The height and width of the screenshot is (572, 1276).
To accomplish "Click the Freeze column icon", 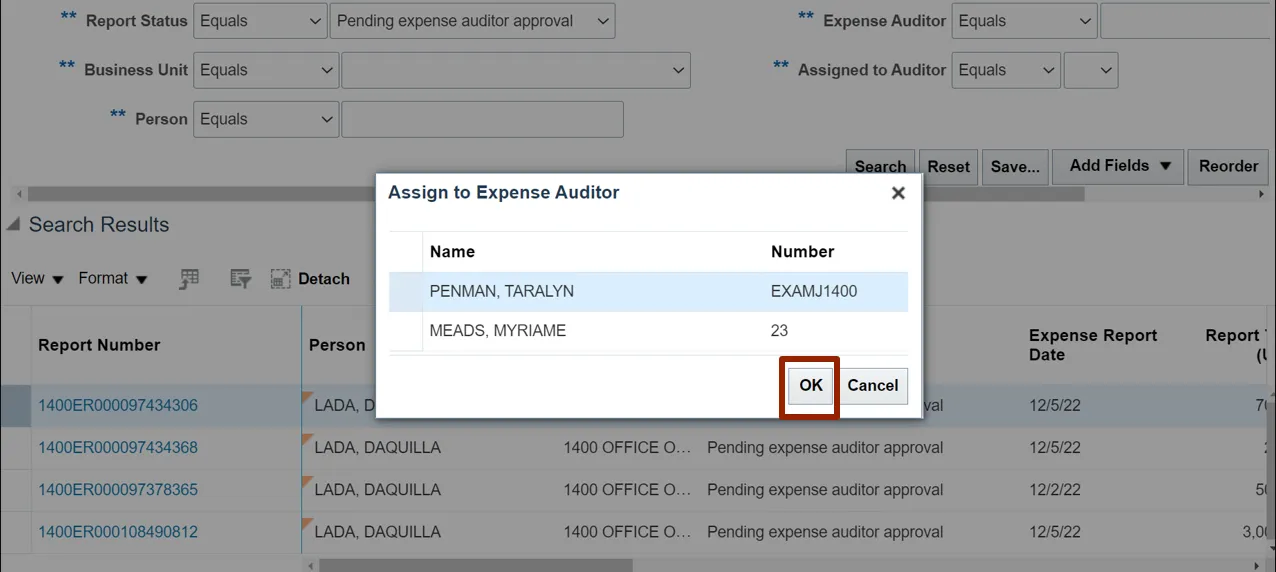I will (x=189, y=280).
